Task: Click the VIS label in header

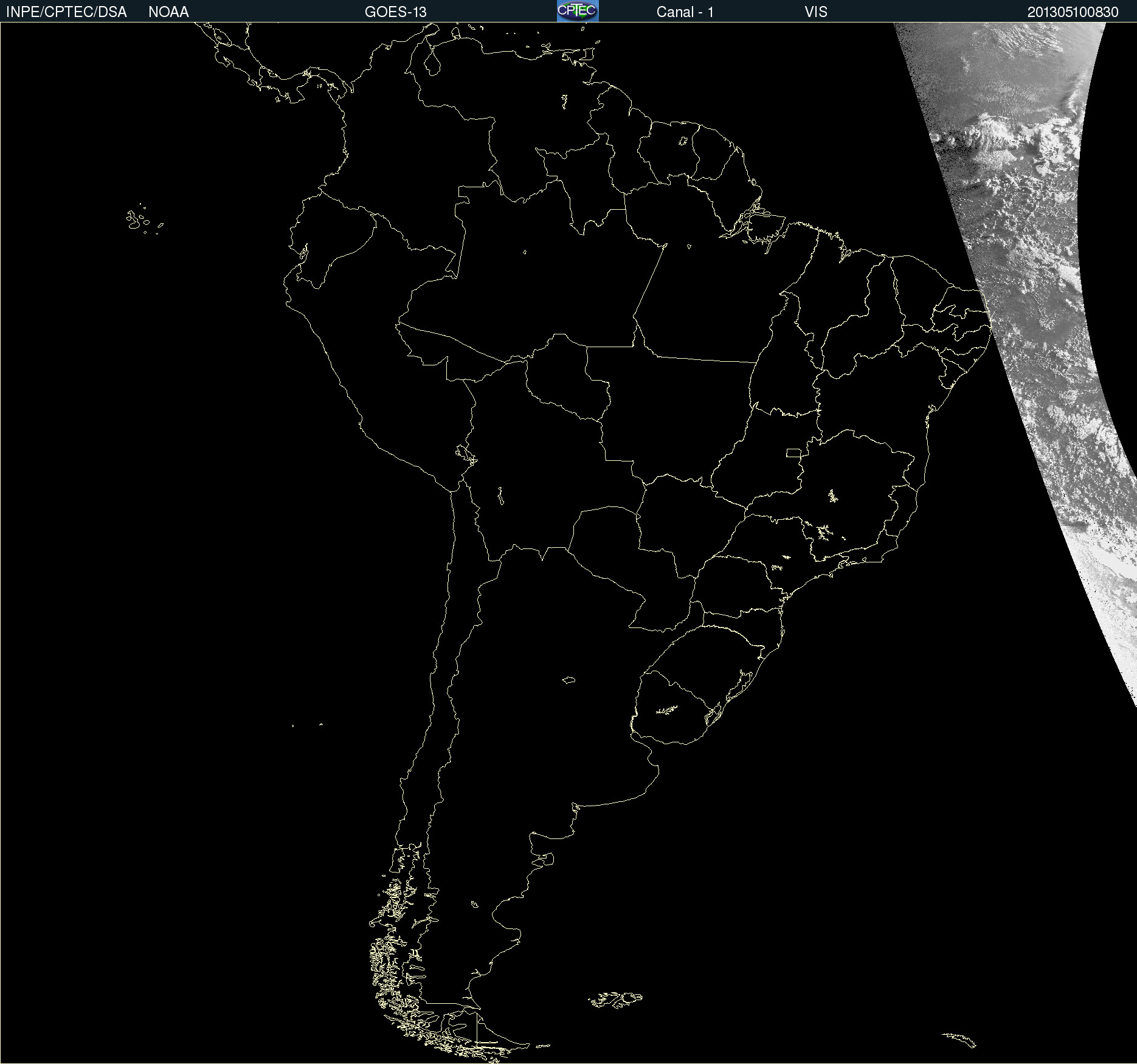Action: point(816,12)
